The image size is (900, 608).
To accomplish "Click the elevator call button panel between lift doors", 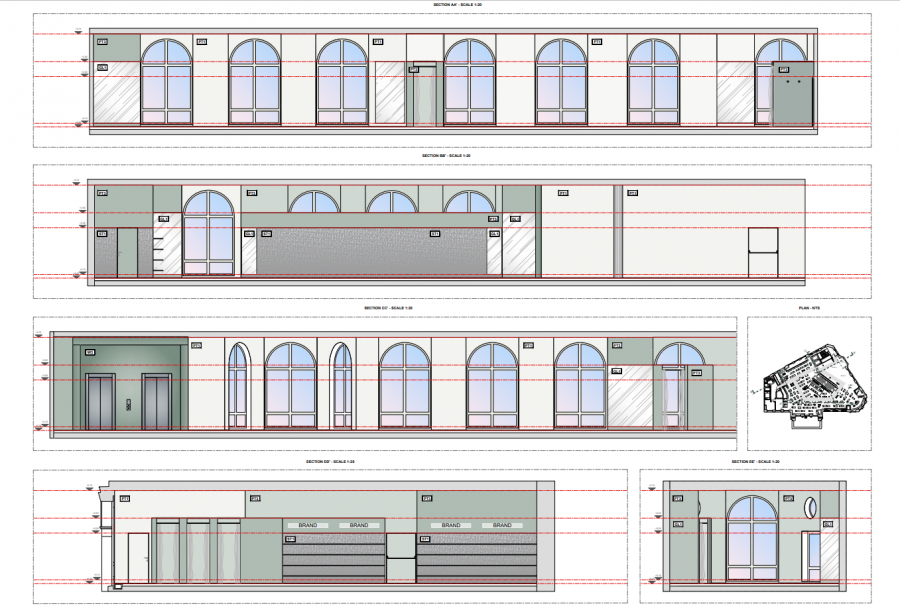I will 128,405.
